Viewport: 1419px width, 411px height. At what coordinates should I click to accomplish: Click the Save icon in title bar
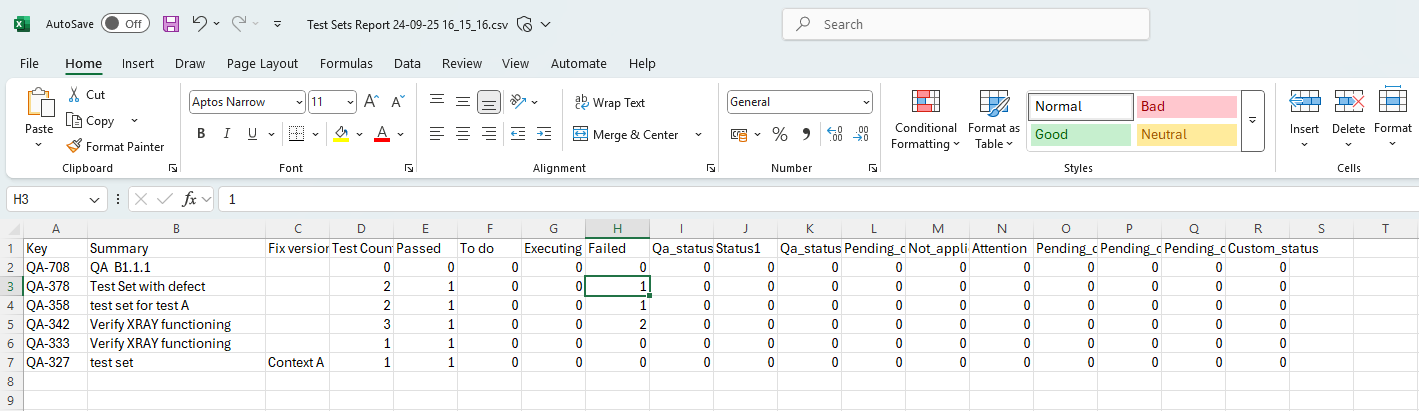tap(171, 23)
